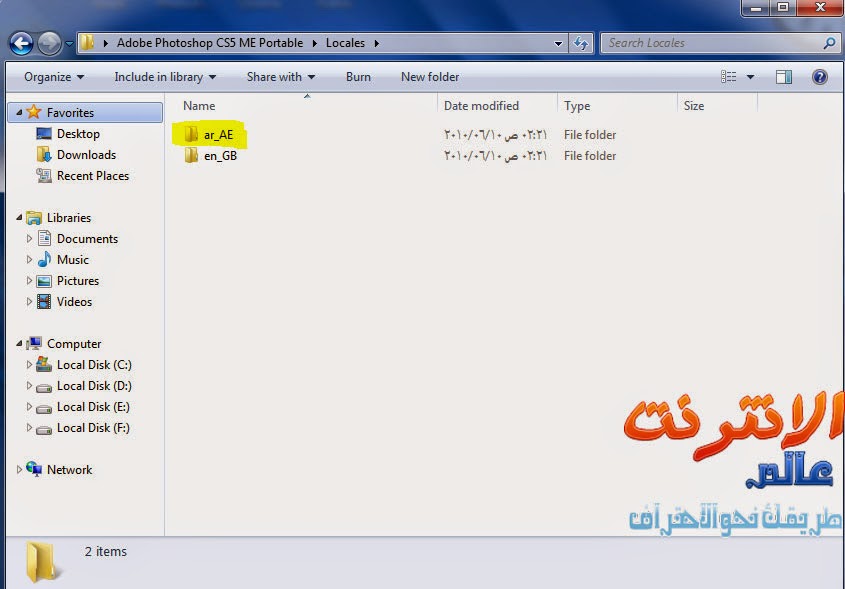The height and width of the screenshot is (589, 845).
Task: Click the search magnifier icon
Action: 829,43
